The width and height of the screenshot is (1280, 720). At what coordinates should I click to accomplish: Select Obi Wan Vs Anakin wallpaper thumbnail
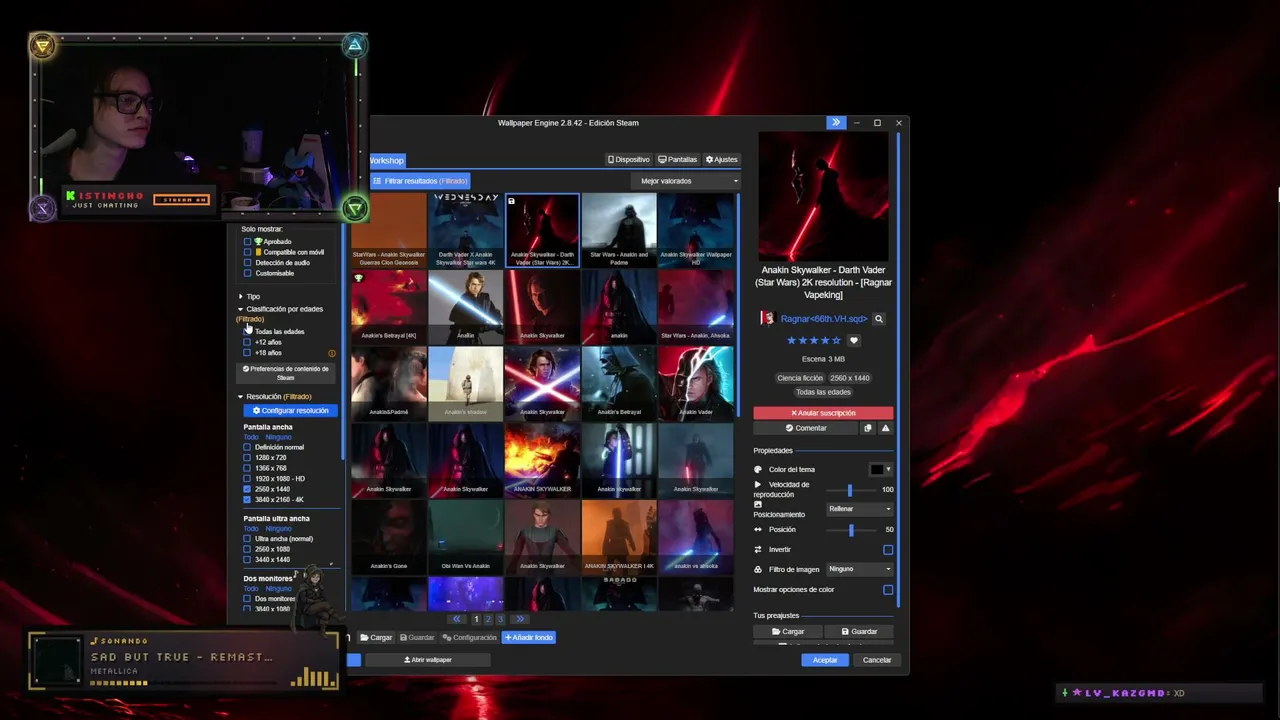pyautogui.click(x=466, y=537)
